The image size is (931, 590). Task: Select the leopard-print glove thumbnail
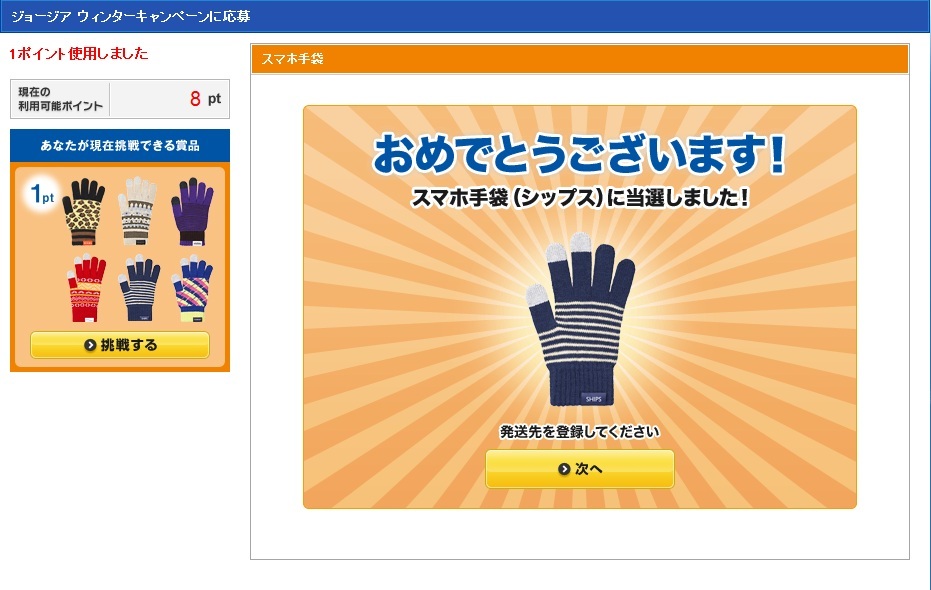tap(84, 211)
